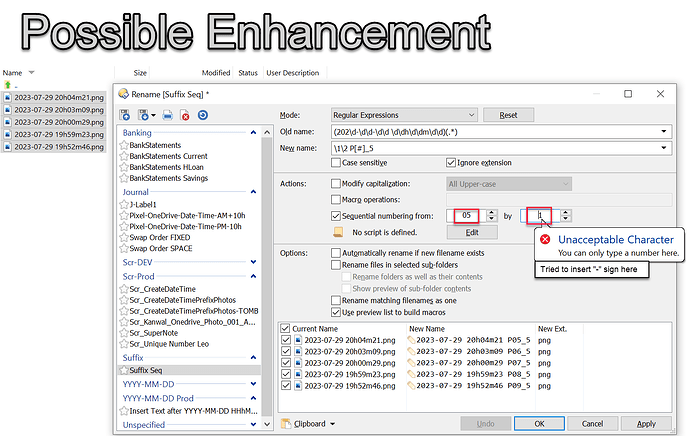Image resolution: width=690 pixels, height=436 pixels.
Task: Click the green up-folder arrow in file list
Action: (7, 85)
